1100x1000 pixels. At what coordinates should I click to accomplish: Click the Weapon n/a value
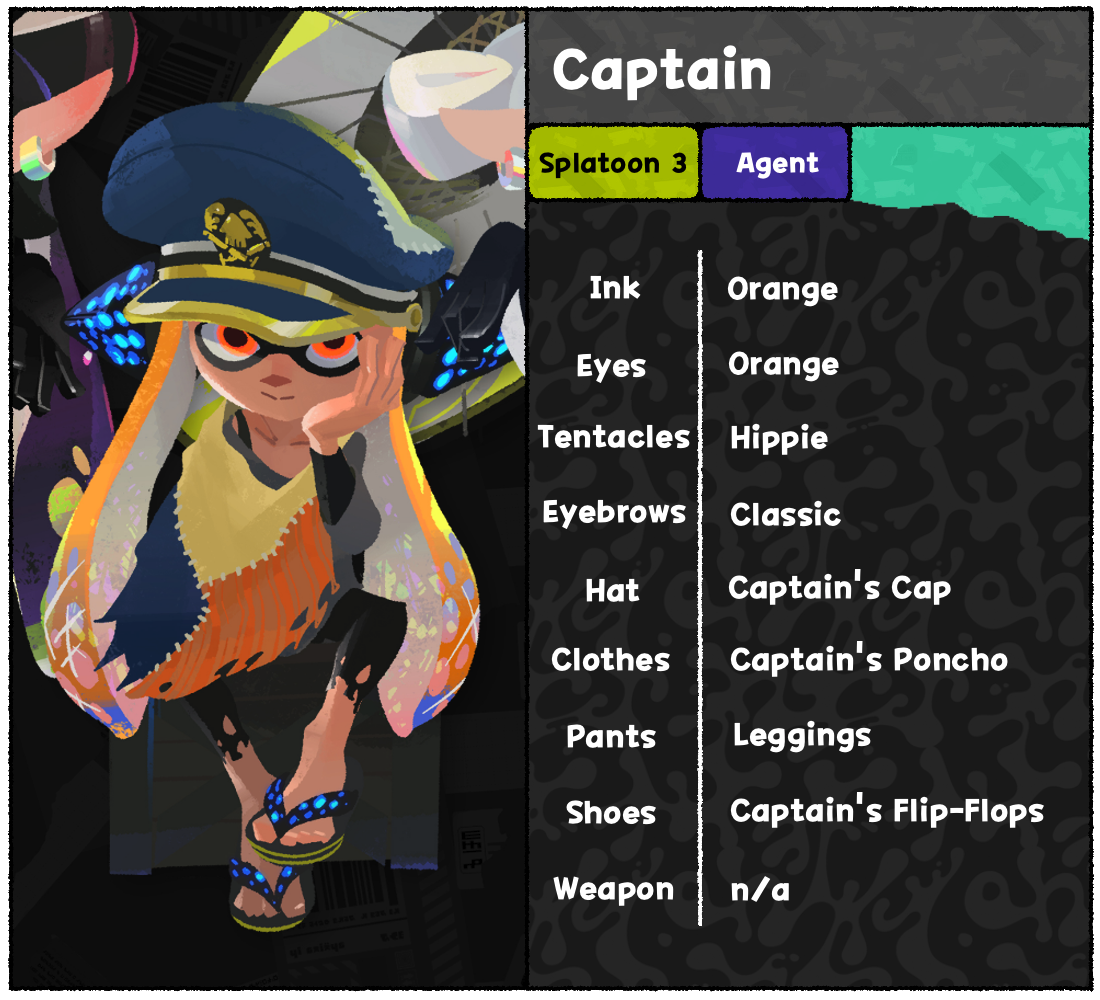coord(760,890)
